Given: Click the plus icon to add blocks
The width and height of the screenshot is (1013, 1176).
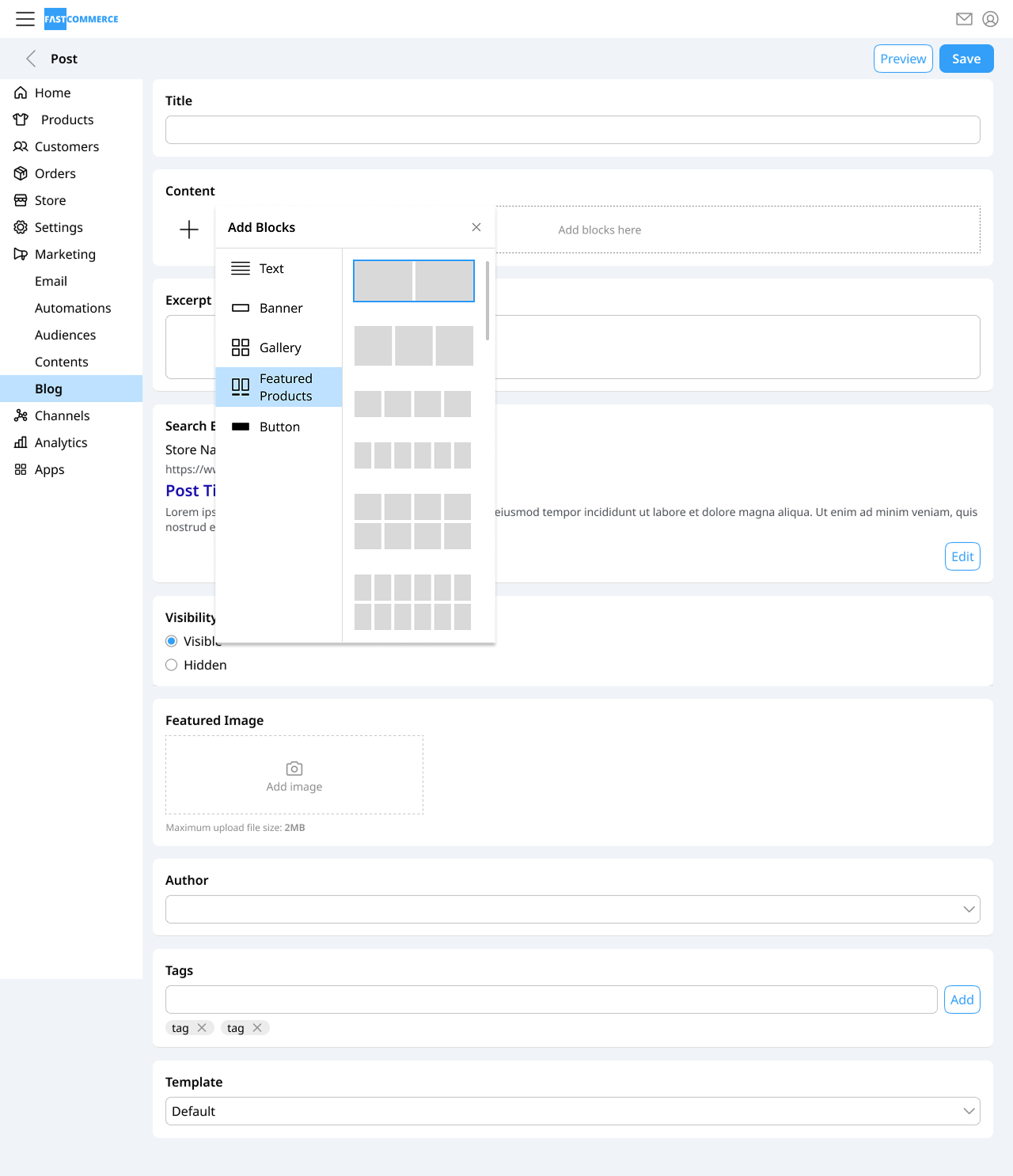Looking at the screenshot, I should pyautogui.click(x=189, y=230).
